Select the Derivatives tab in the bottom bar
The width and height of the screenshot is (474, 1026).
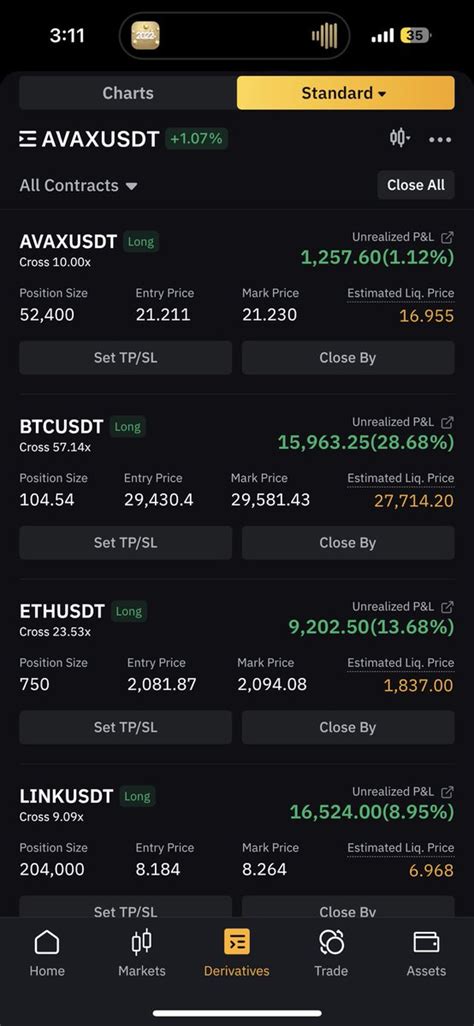pyautogui.click(x=236, y=953)
